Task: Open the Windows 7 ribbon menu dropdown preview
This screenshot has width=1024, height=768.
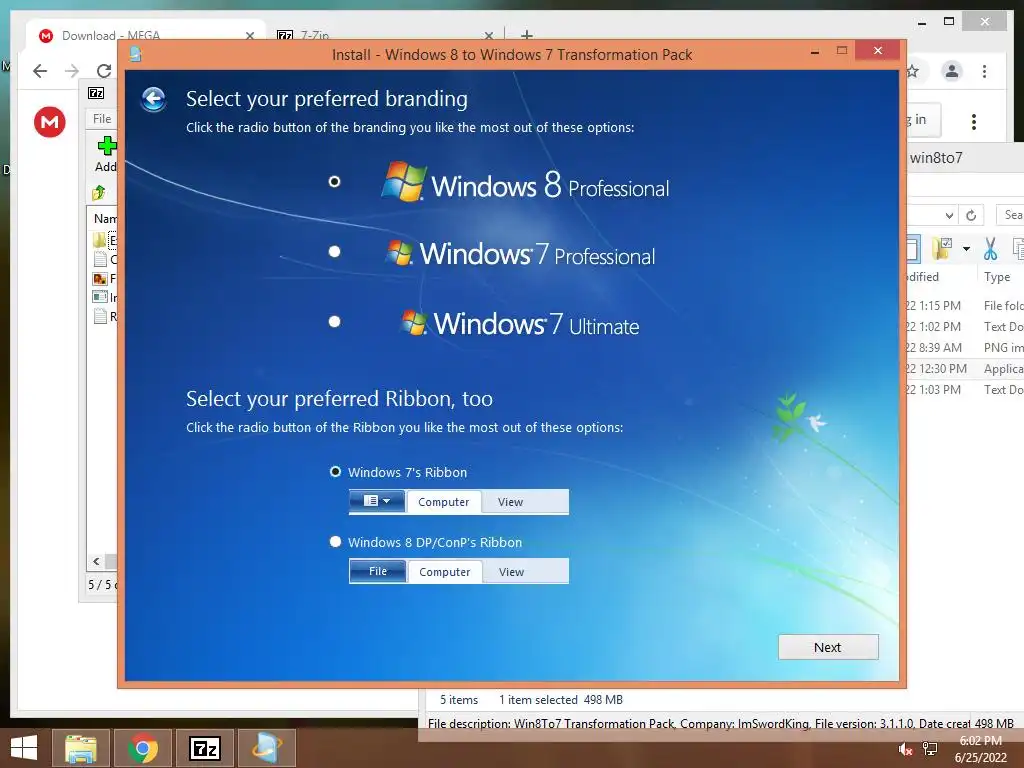Action: click(x=377, y=501)
